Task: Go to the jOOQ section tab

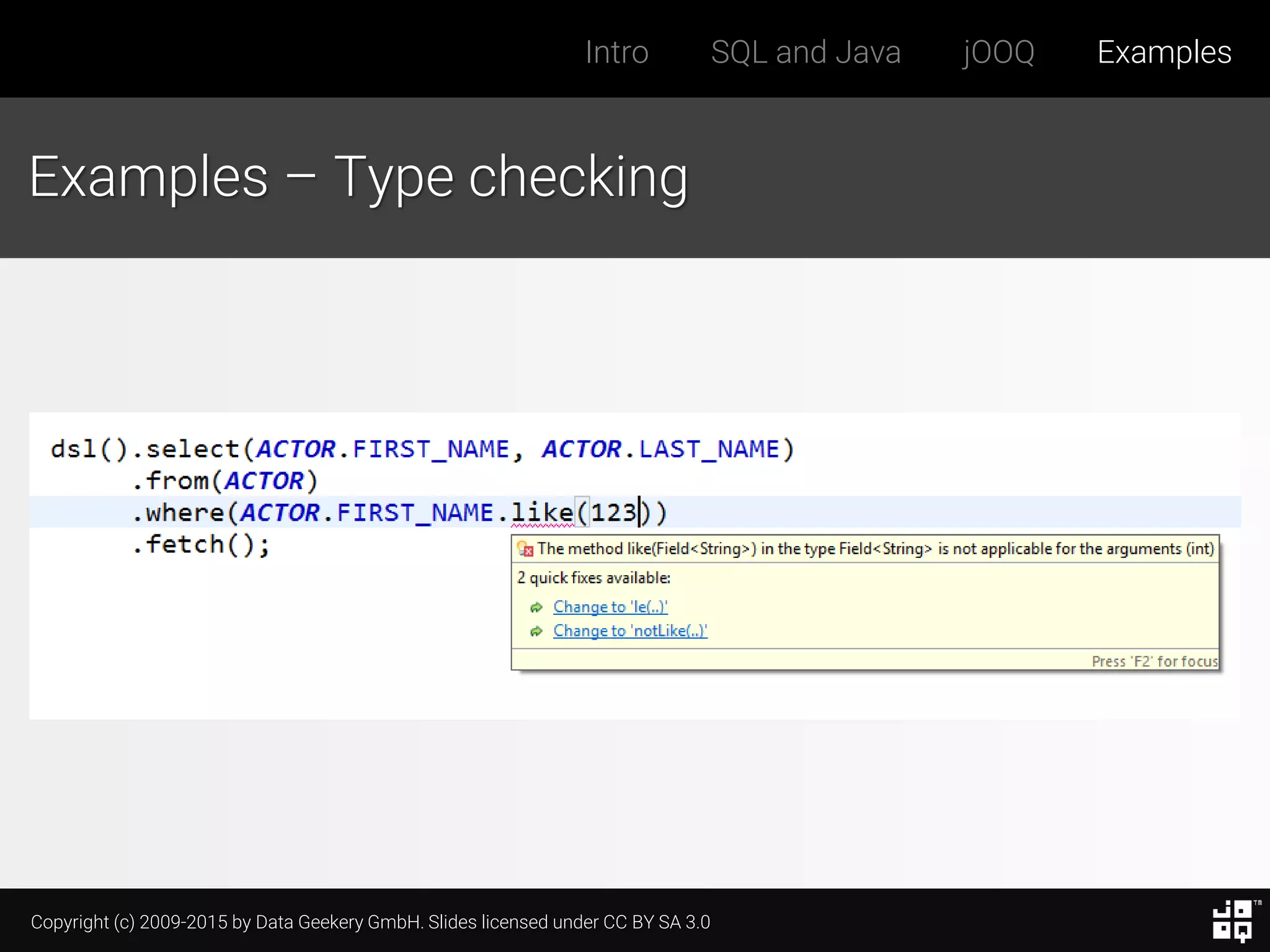Action: coord(998,52)
